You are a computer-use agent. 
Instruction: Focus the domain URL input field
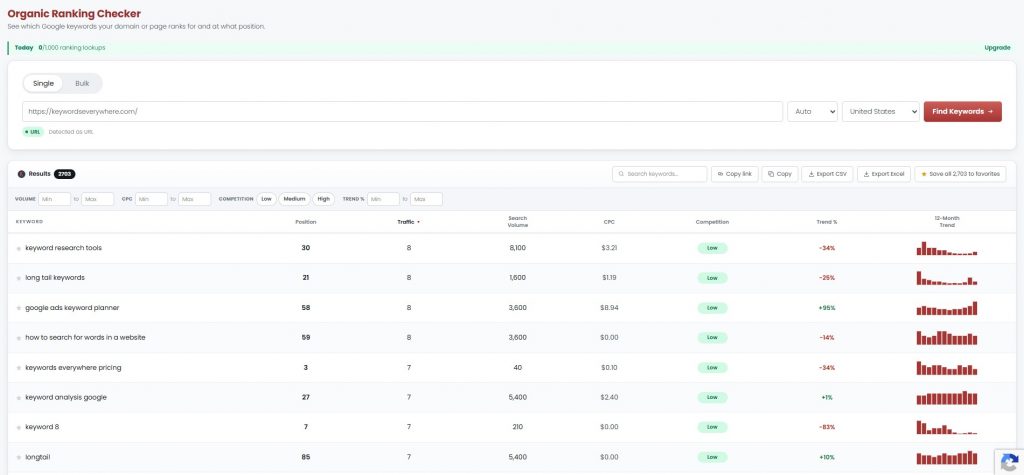pos(402,112)
